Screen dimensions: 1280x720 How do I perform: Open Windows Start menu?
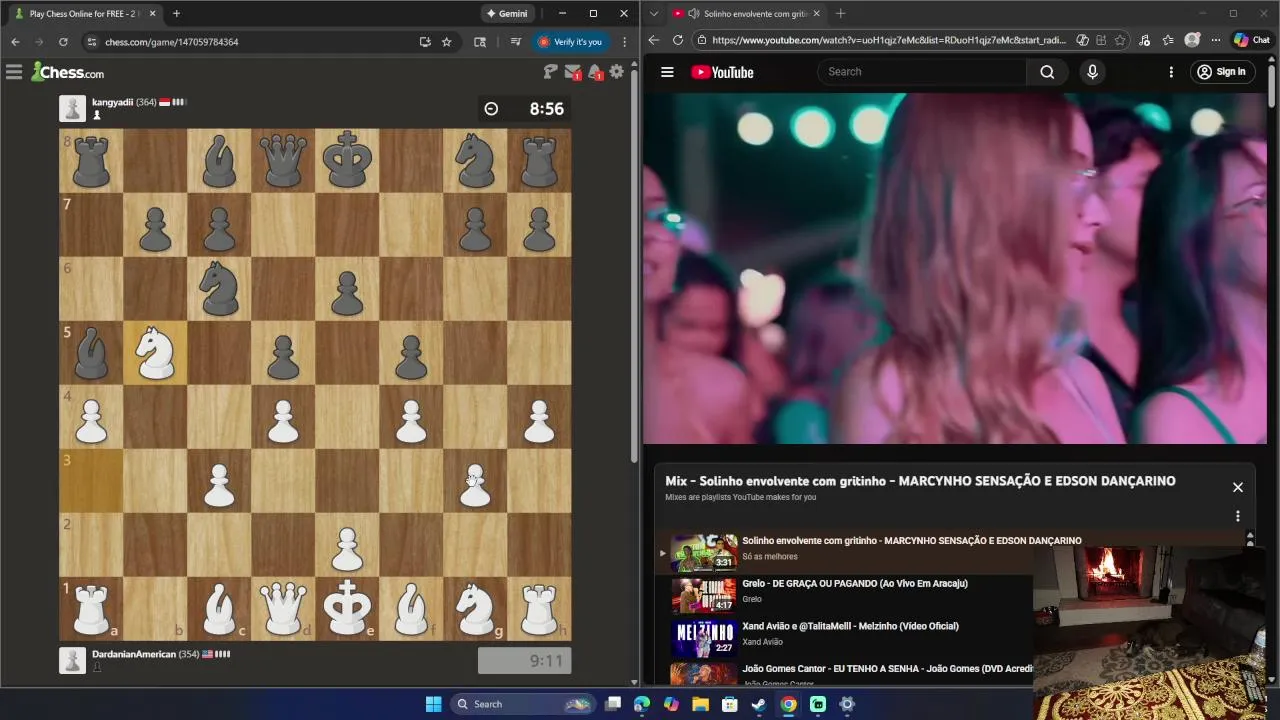(433, 704)
